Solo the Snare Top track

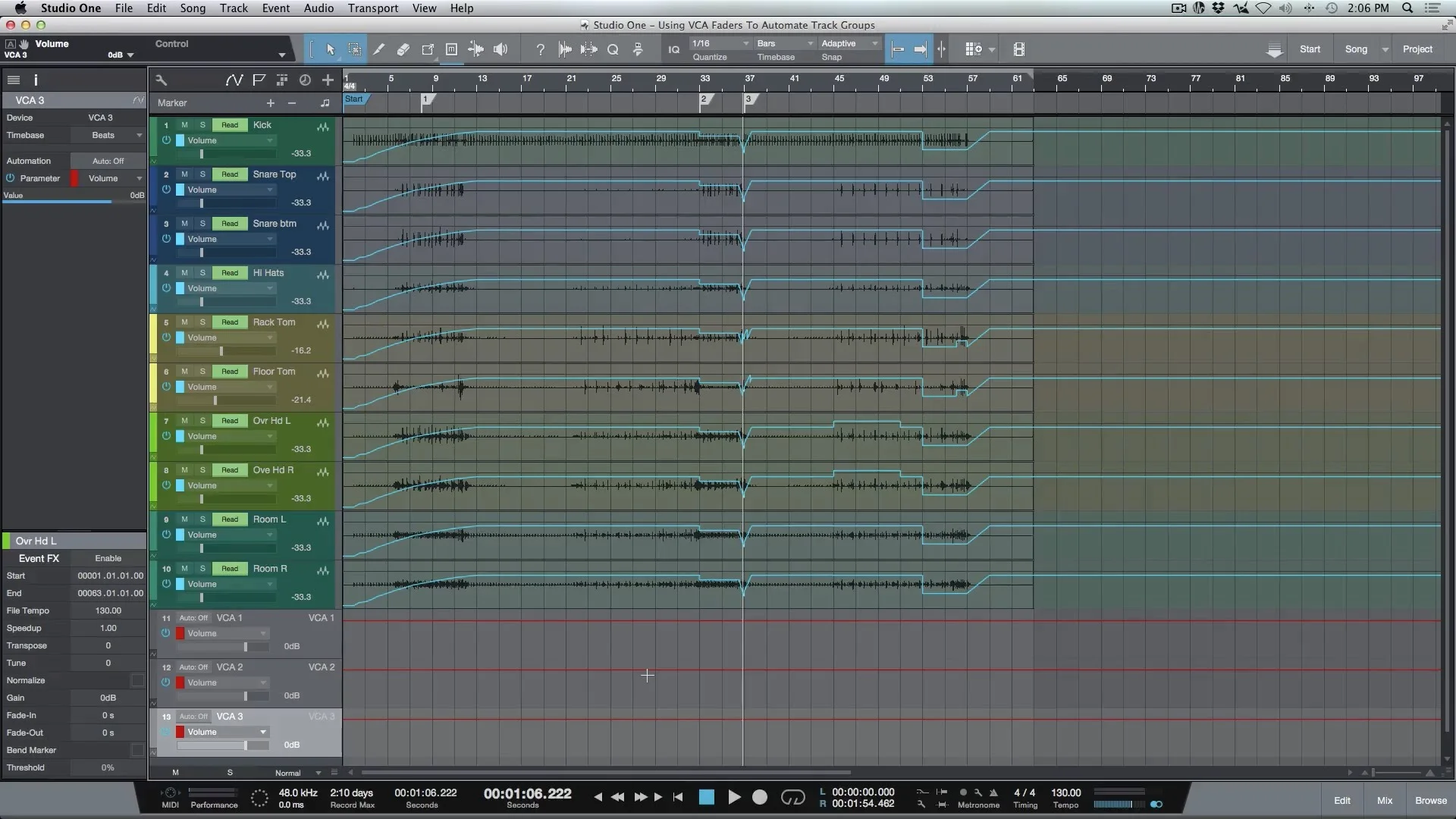[x=202, y=174]
